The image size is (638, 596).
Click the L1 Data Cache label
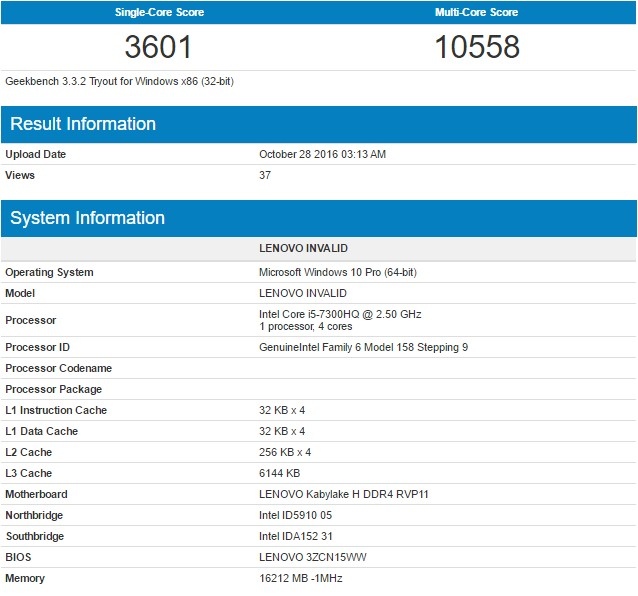point(42,431)
